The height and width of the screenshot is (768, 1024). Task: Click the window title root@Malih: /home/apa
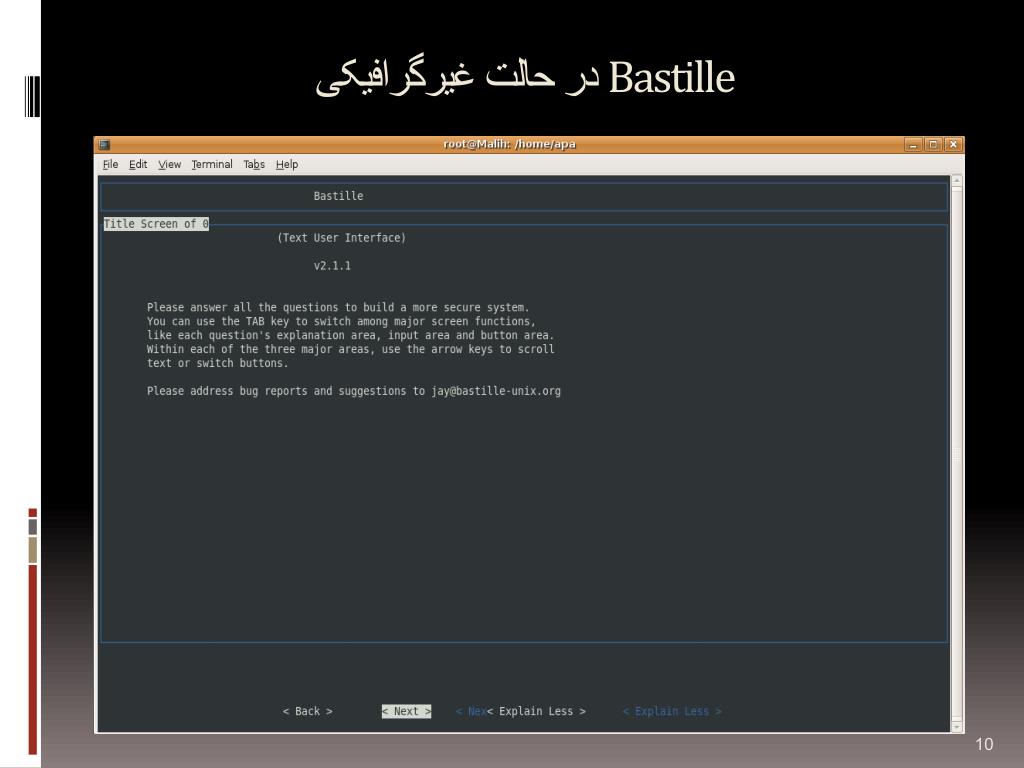point(509,144)
